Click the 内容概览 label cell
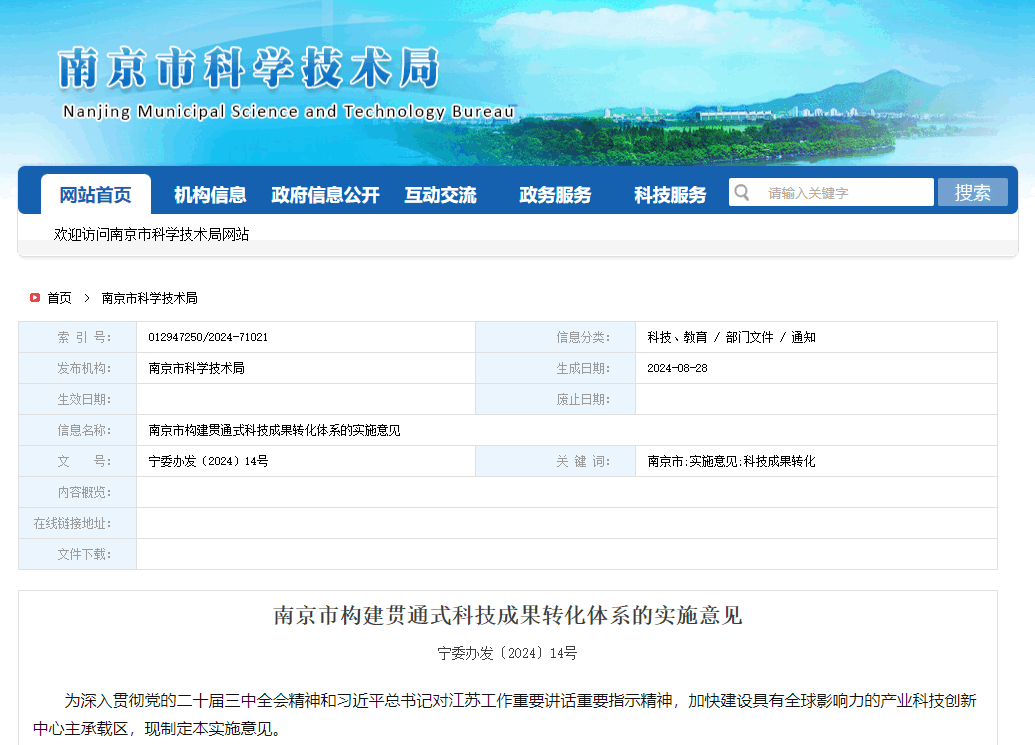 pos(77,492)
